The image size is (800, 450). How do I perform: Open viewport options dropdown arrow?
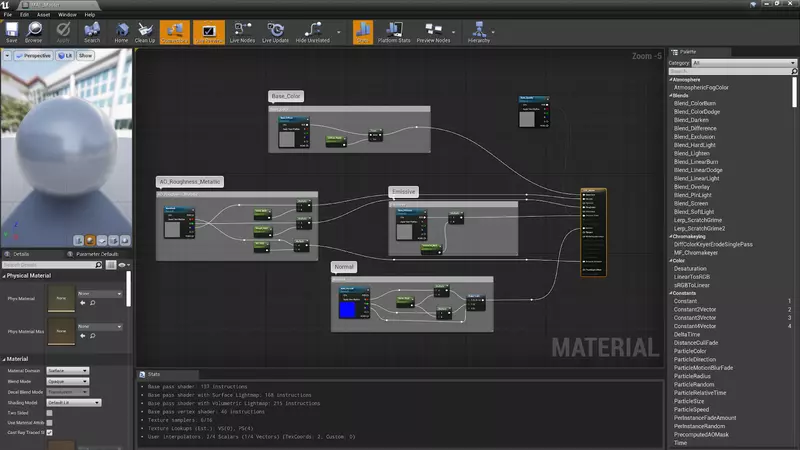[x=7, y=55]
